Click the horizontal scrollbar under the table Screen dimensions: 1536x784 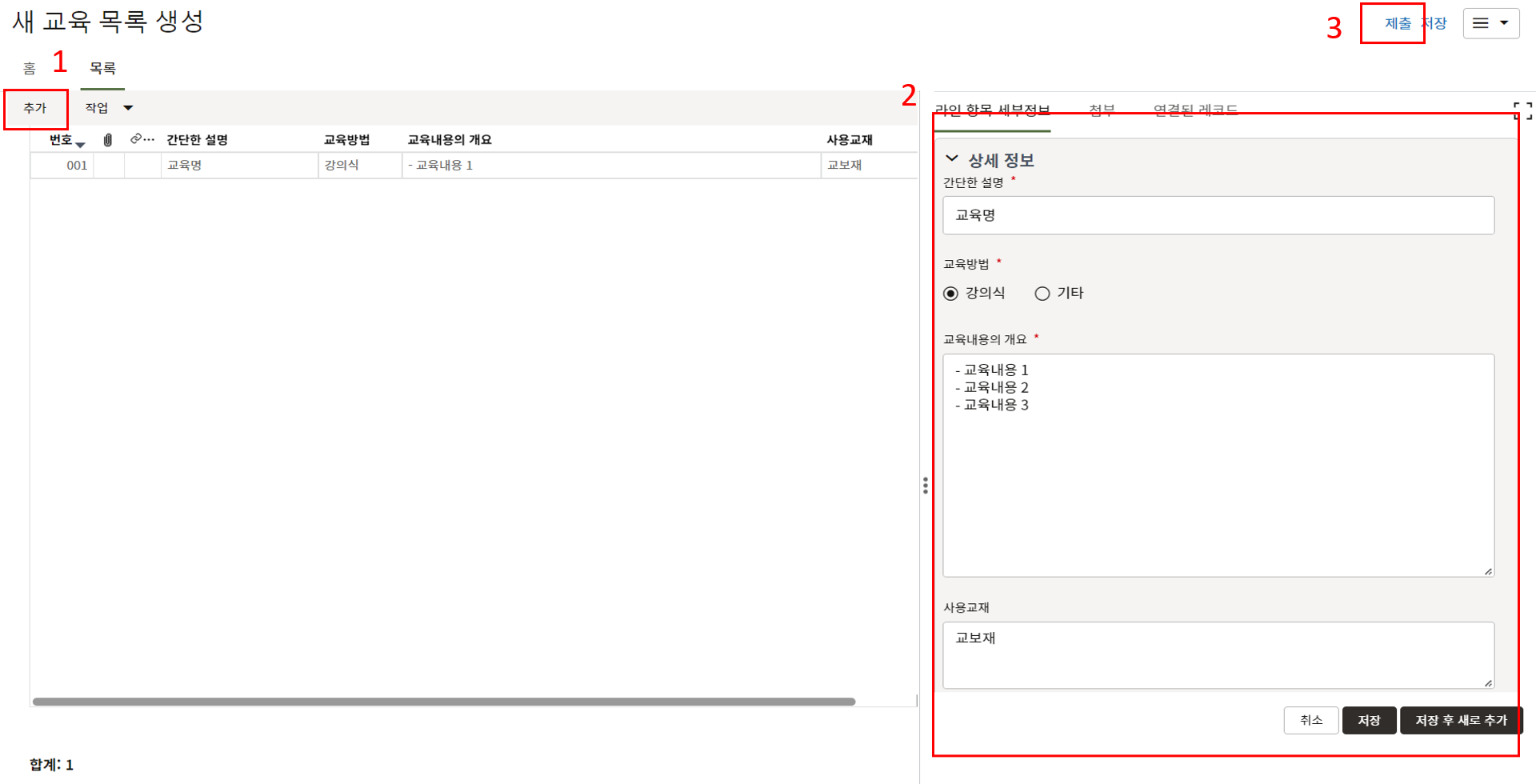coord(444,702)
